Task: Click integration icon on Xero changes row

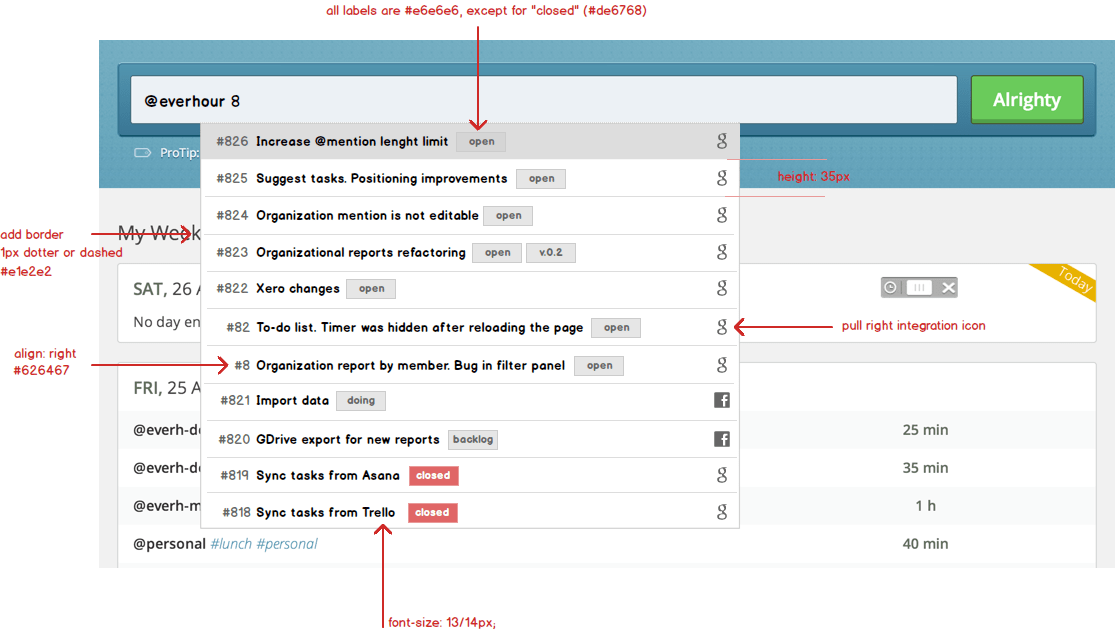Action: pos(722,289)
